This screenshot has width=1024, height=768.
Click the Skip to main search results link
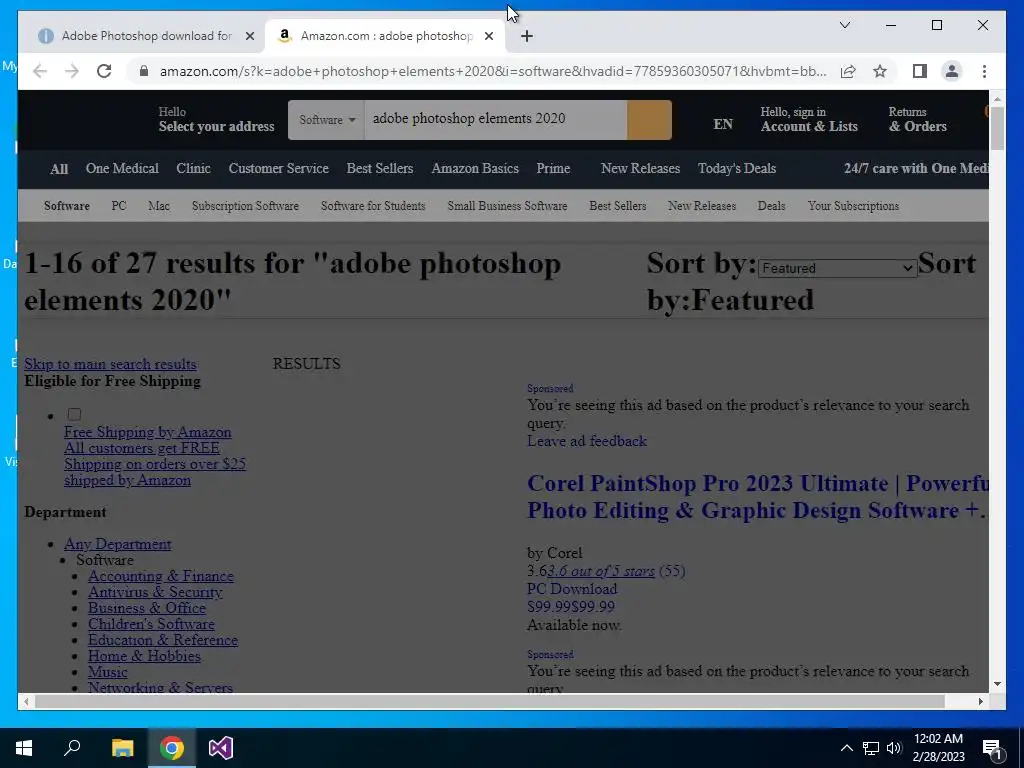coord(110,364)
